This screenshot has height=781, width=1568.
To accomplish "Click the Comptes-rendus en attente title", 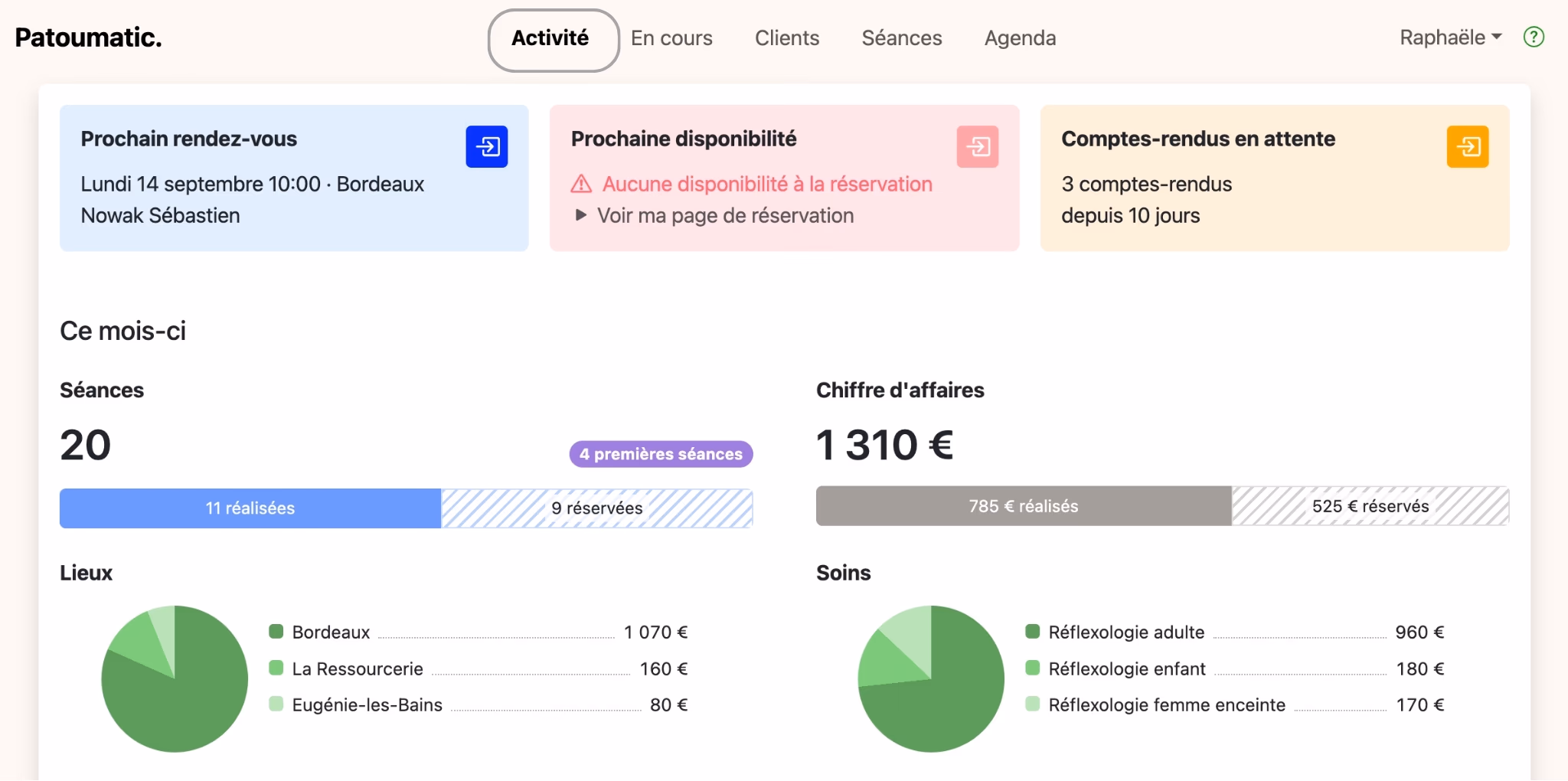I will 1198,139.
